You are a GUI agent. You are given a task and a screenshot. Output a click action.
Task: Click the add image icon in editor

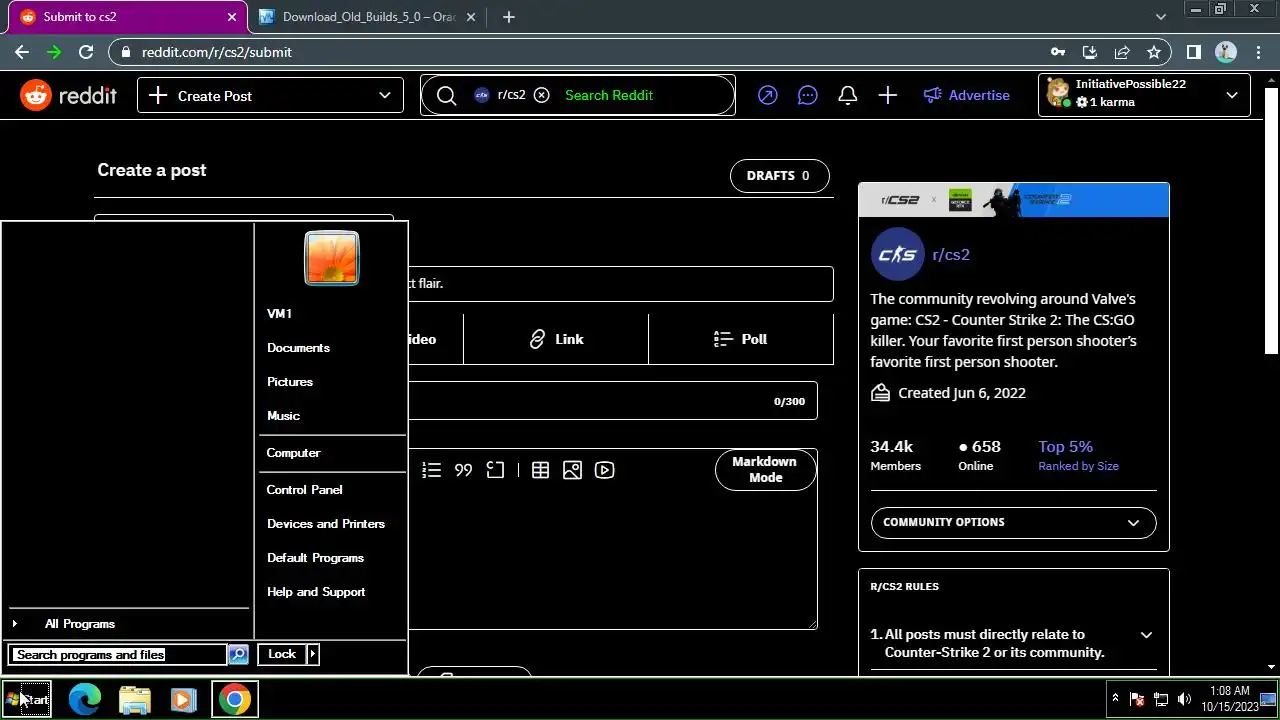[x=572, y=470]
